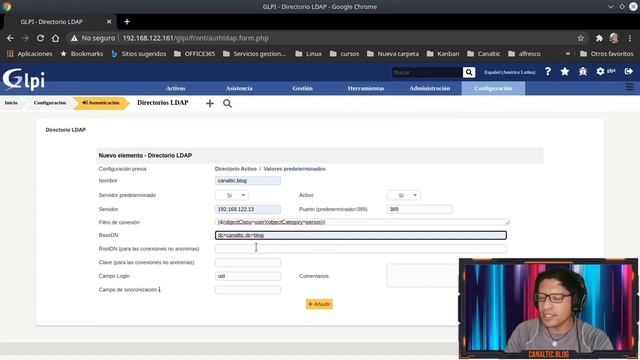The height and width of the screenshot is (360, 640).
Task: Open the Servicios gestion bookmark folder
Action: [255, 53]
